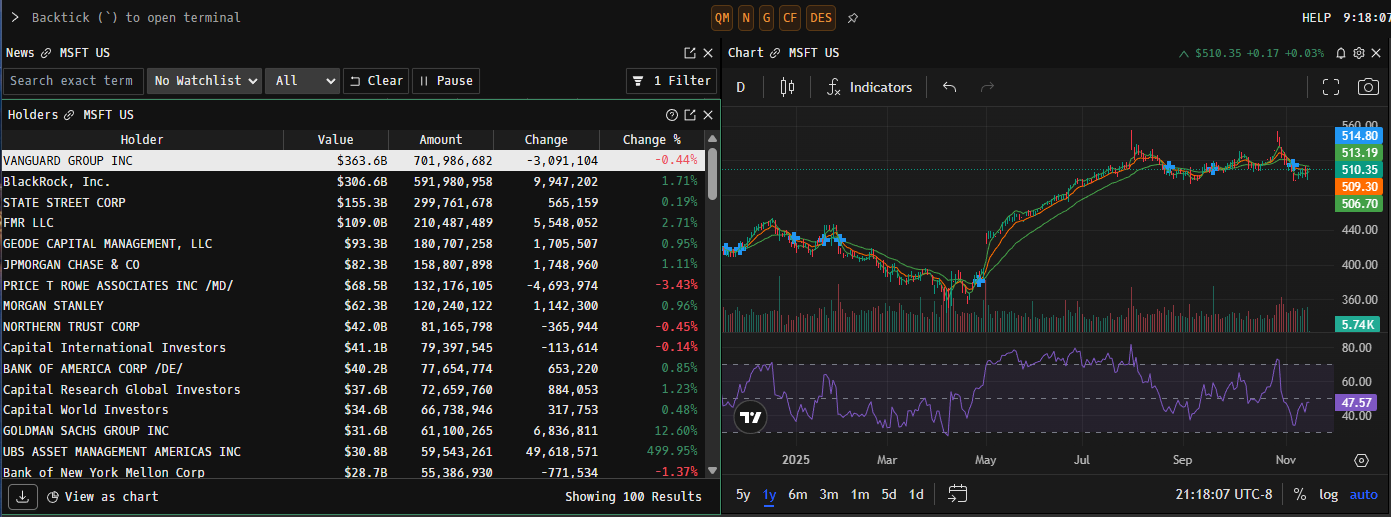Expand the All news filter dropdown
The height and width of the screenshot is (517, 1391).
coord(303,81)
